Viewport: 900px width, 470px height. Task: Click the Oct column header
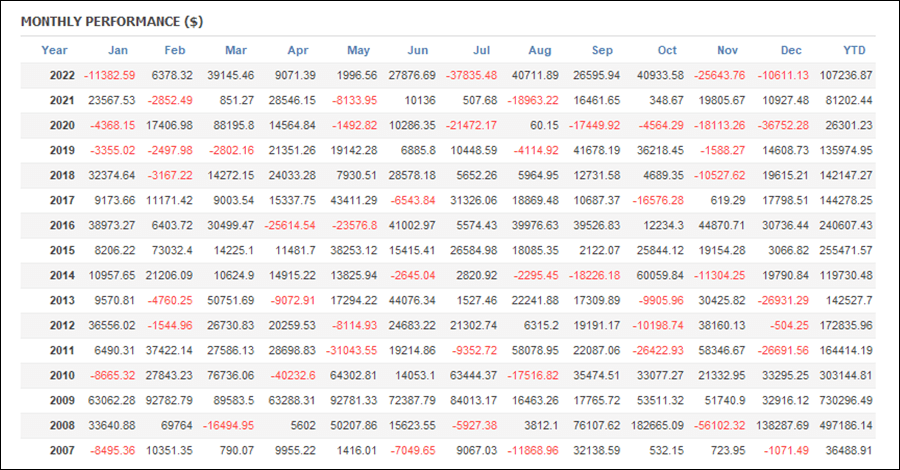[667, 51]
